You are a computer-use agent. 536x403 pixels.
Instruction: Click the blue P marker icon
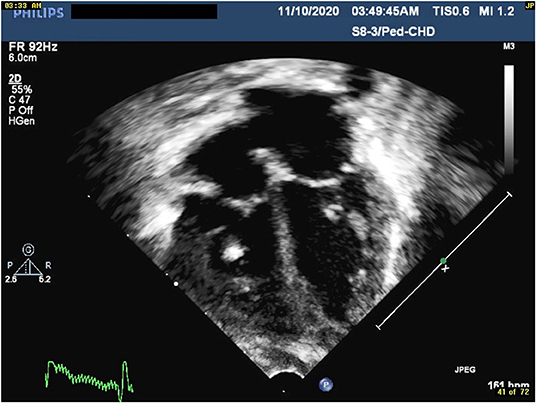[326, 385]
